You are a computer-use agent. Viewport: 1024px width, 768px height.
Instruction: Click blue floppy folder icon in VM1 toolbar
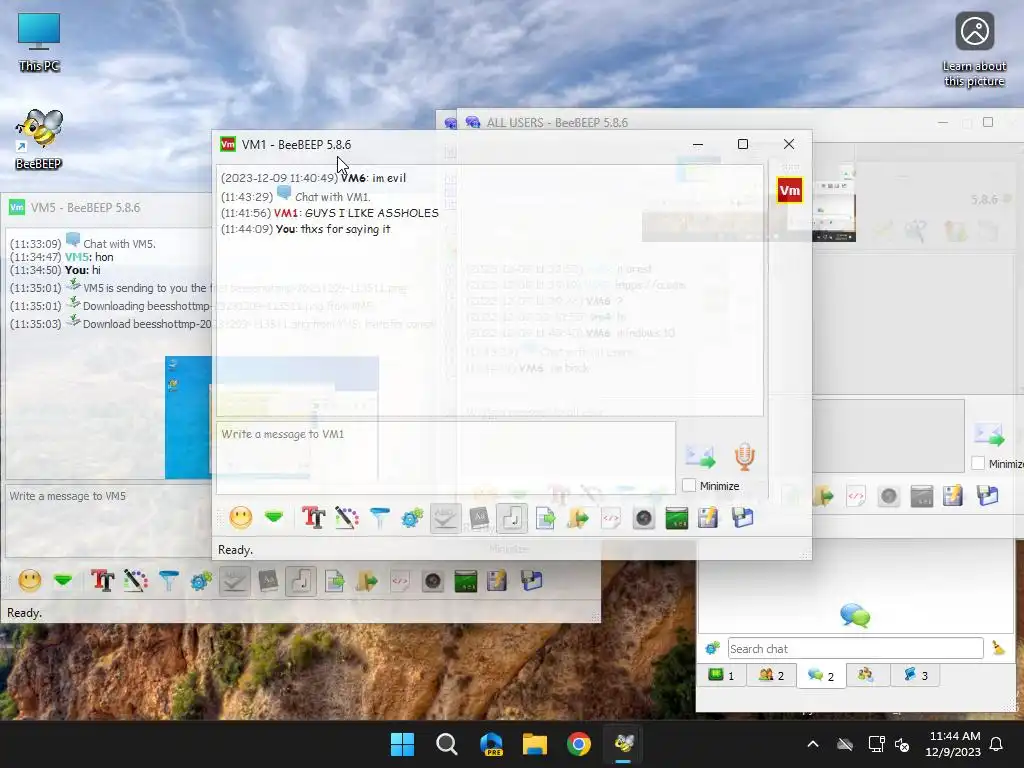pyautogui.click(x=743, y=518)
